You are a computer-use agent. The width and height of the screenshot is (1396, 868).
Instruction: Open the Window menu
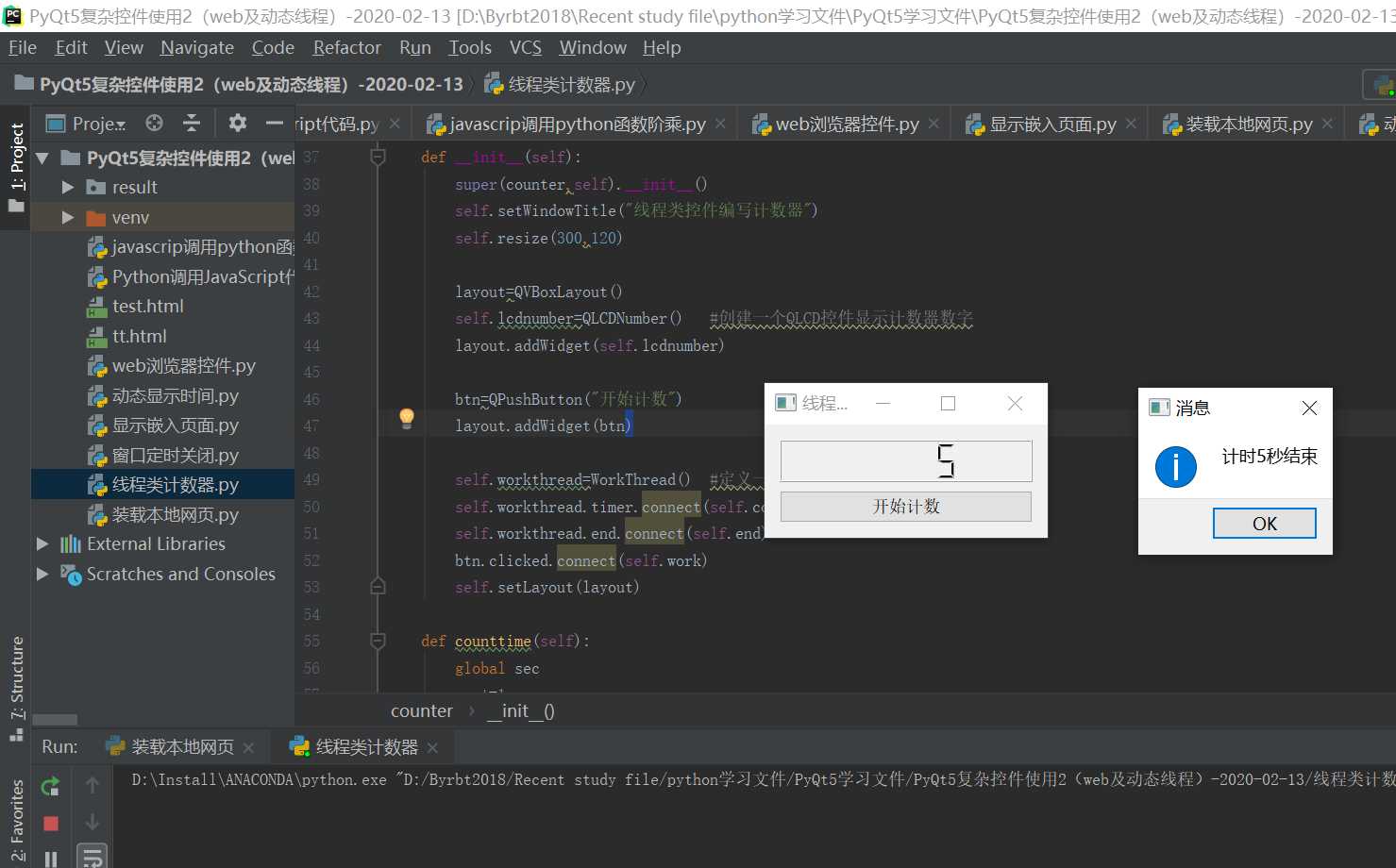(x=592, y=47)
